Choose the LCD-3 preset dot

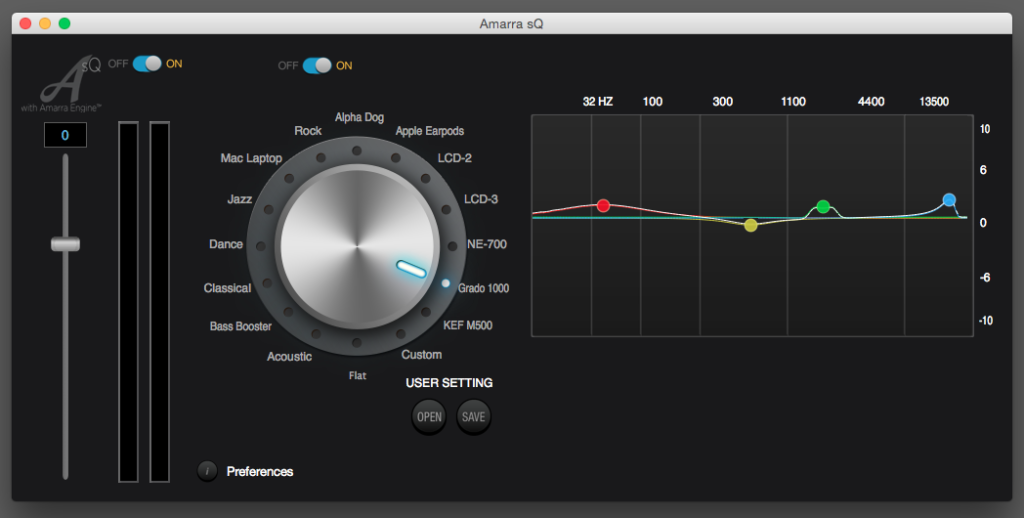pos(446,210)
